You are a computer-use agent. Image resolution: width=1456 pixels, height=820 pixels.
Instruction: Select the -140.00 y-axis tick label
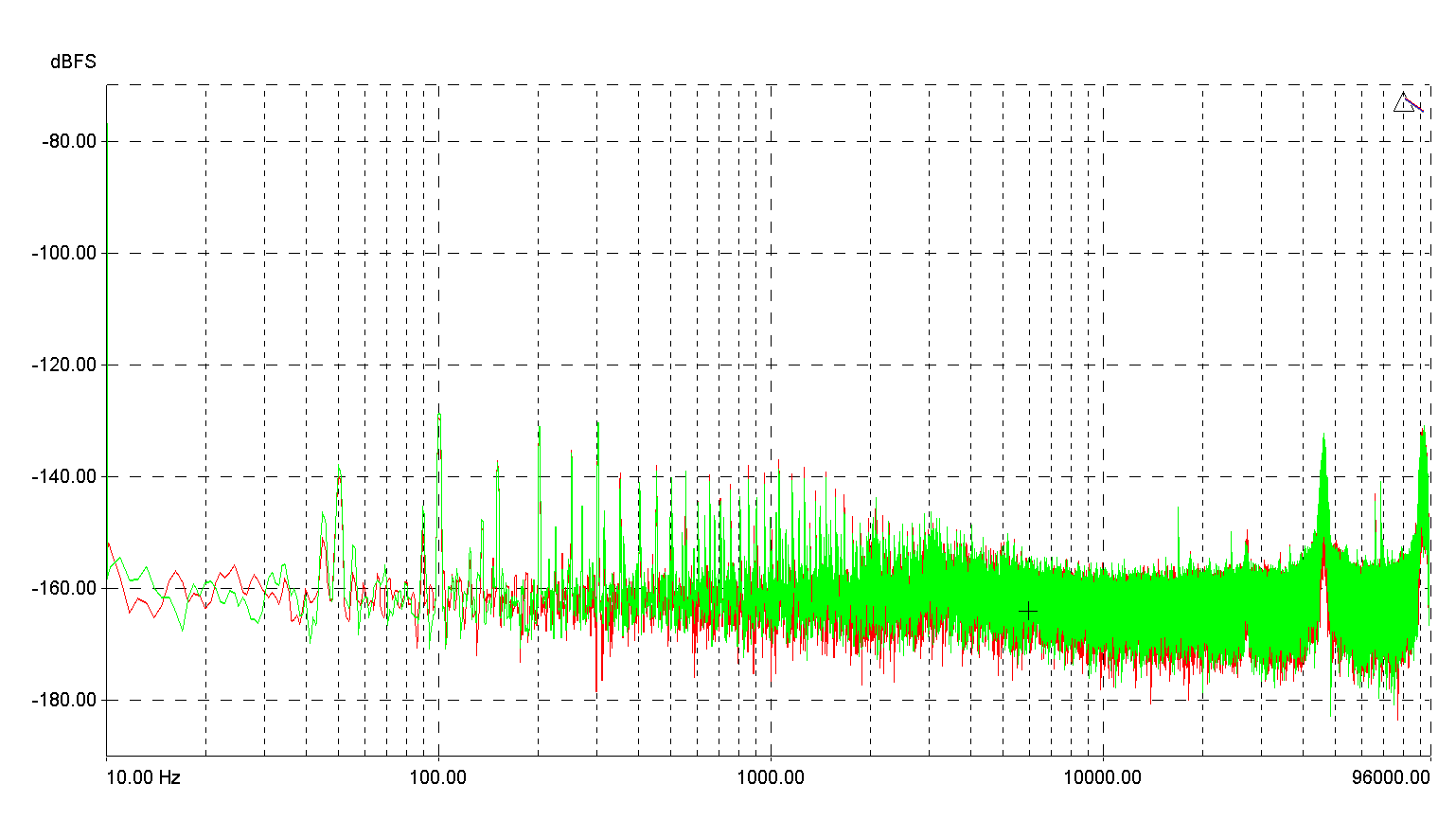64,476
